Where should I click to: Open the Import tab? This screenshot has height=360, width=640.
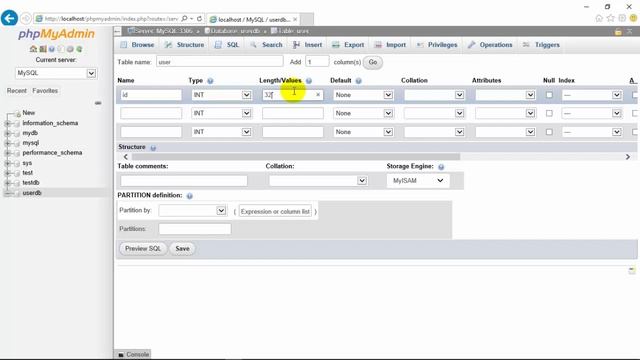pyautogui.click(x=390, y=45)
